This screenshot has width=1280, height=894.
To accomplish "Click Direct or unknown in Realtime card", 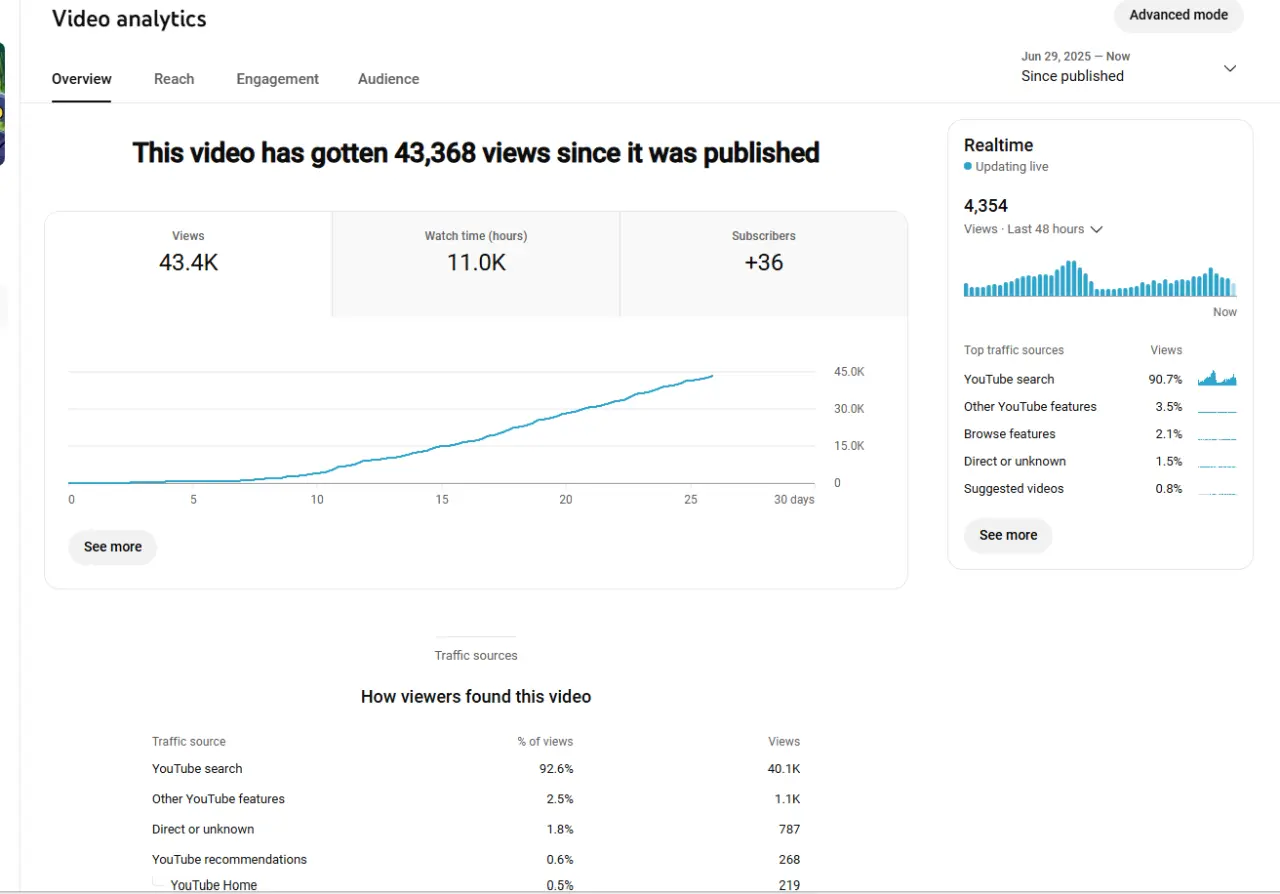I will click(1015, 461).
